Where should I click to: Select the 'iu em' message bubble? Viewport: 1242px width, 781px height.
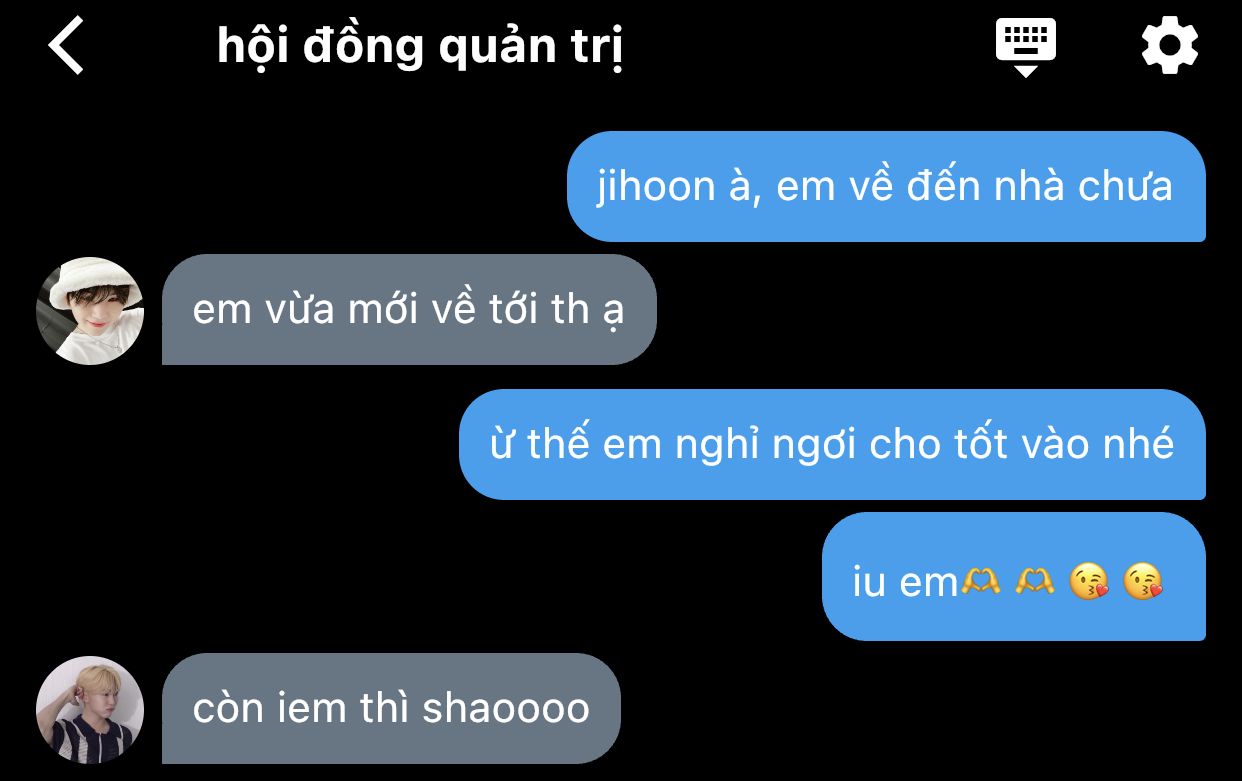pos(1014,577)
